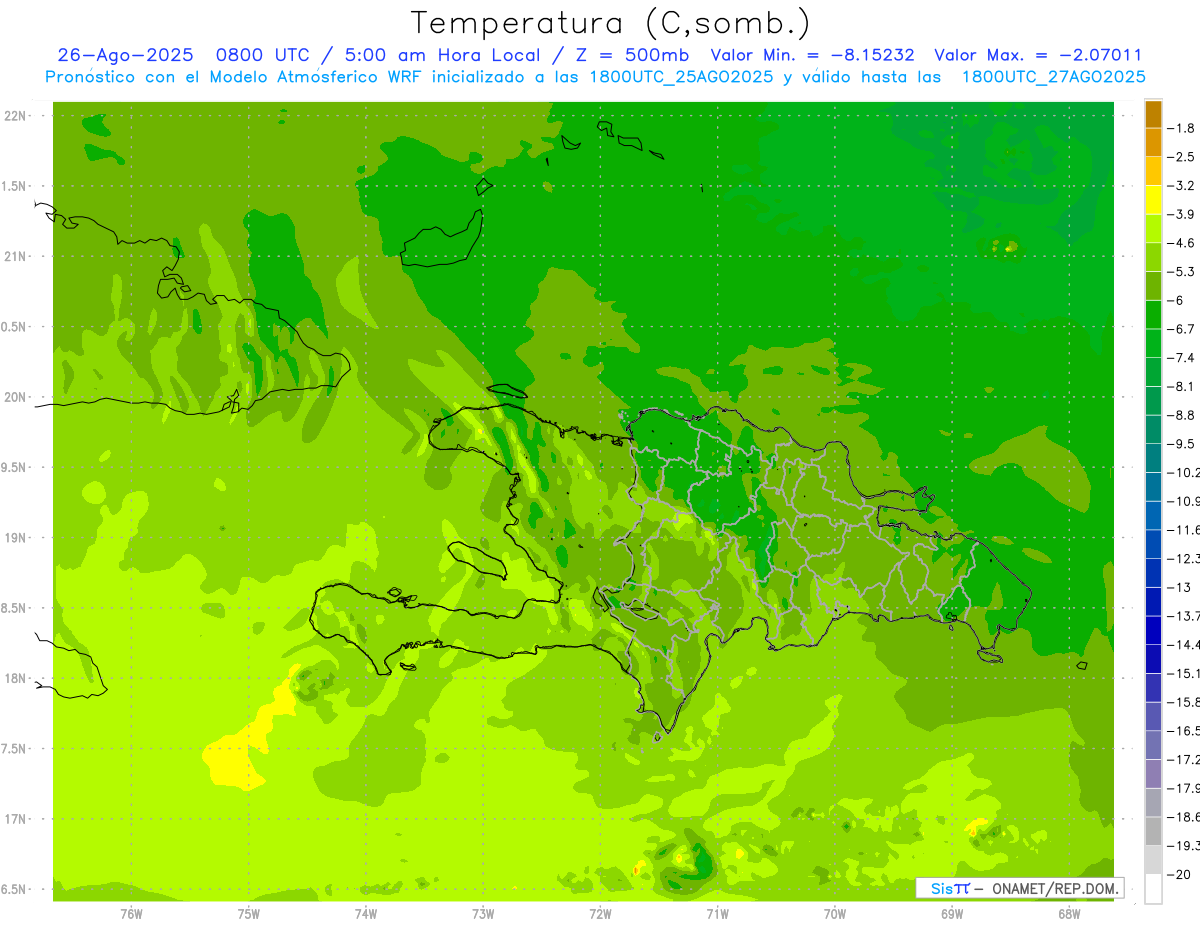1200x927 pixels.
Task: Click the "18N" latitude label
Action: (x=15, y=679)
